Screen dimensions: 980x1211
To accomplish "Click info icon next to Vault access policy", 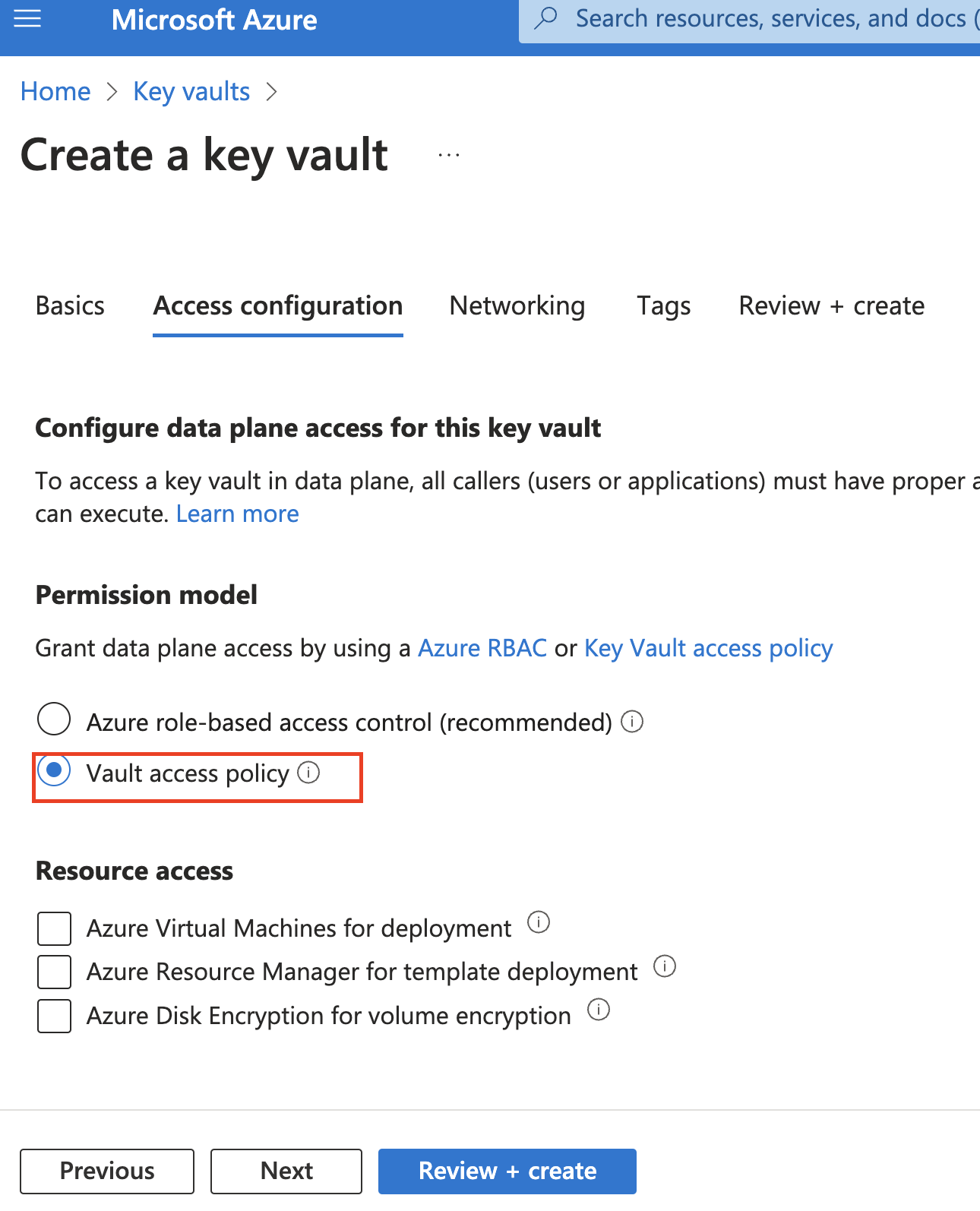I will (309, 773).
